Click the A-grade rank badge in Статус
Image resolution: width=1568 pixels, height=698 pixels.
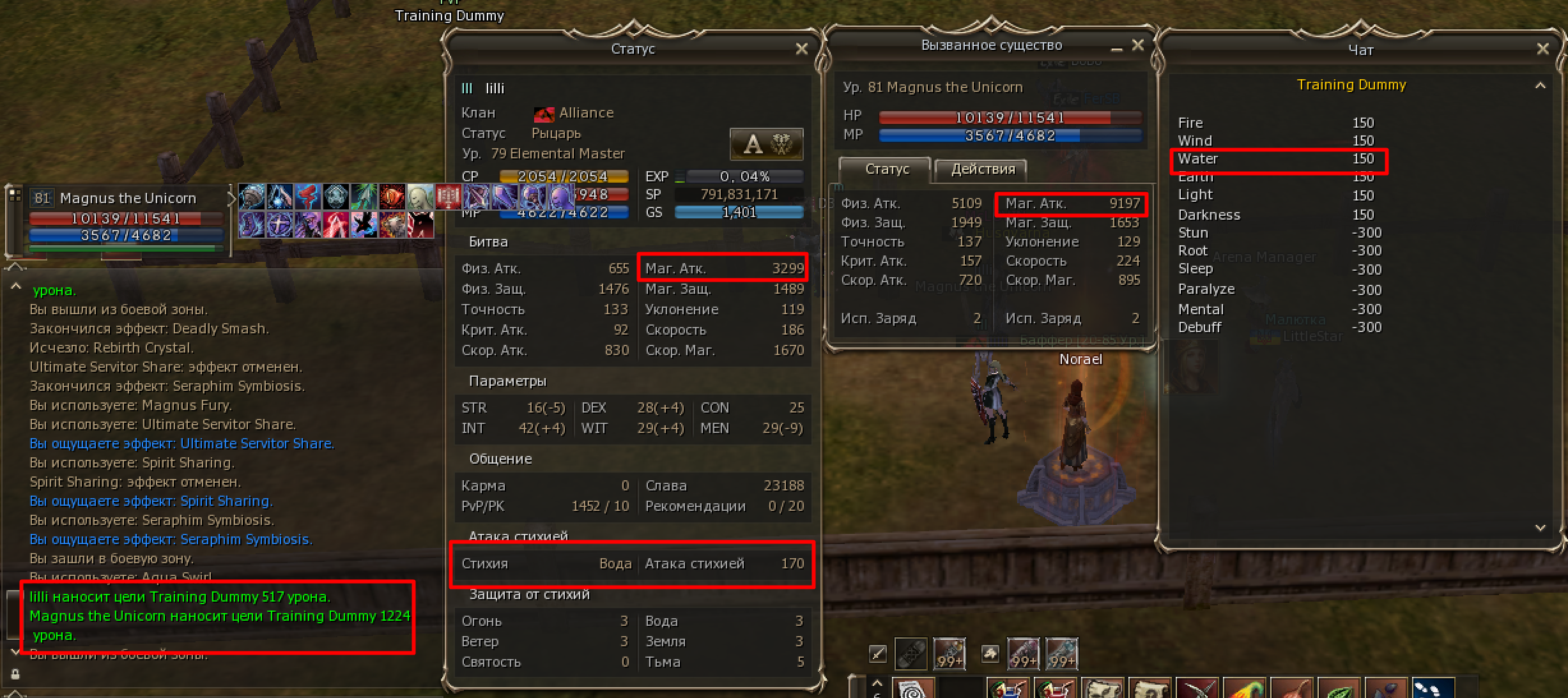click(x=766, y=144)
